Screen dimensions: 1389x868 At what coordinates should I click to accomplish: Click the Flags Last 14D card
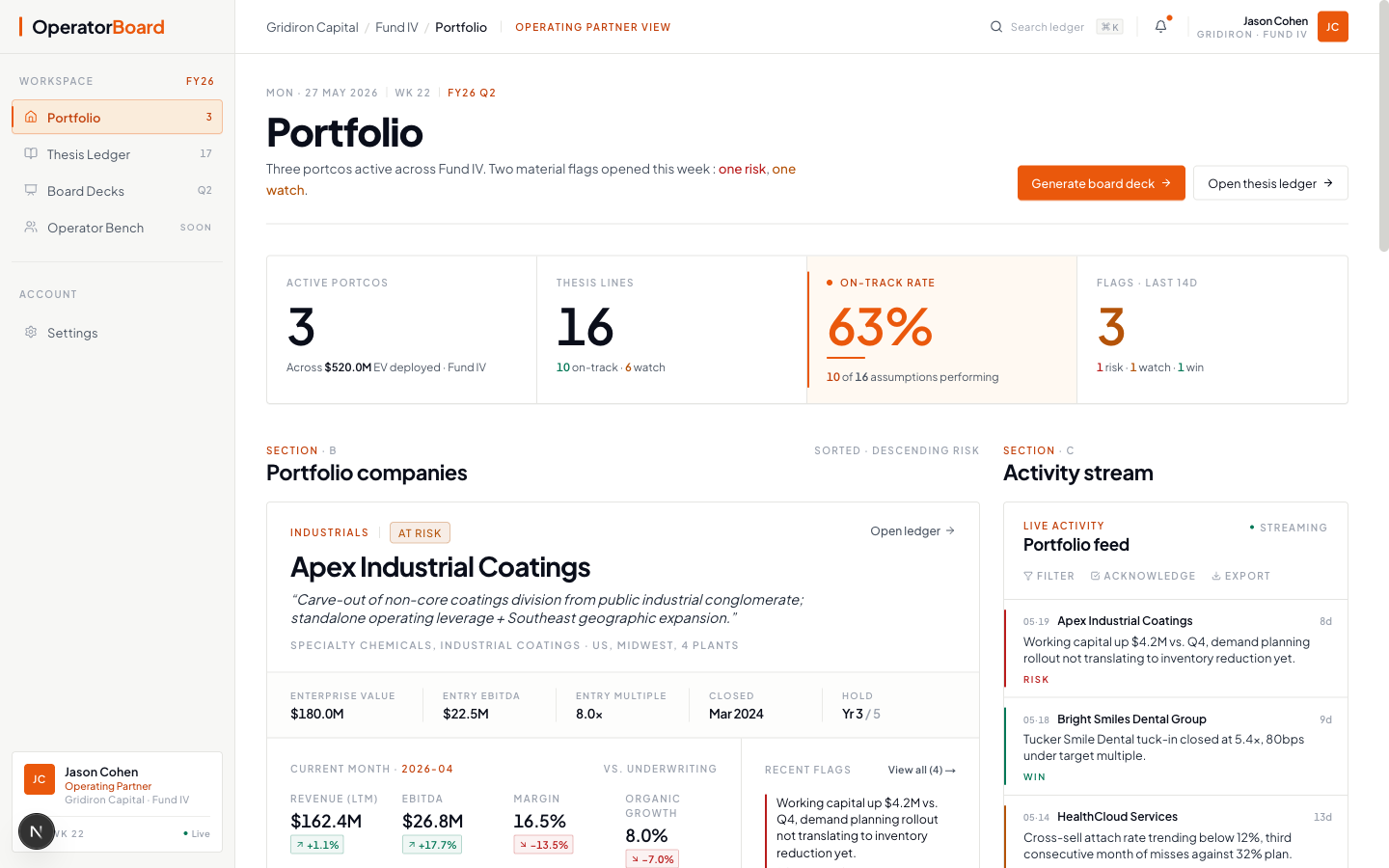pyautogui.click(x=1212, y=329)
